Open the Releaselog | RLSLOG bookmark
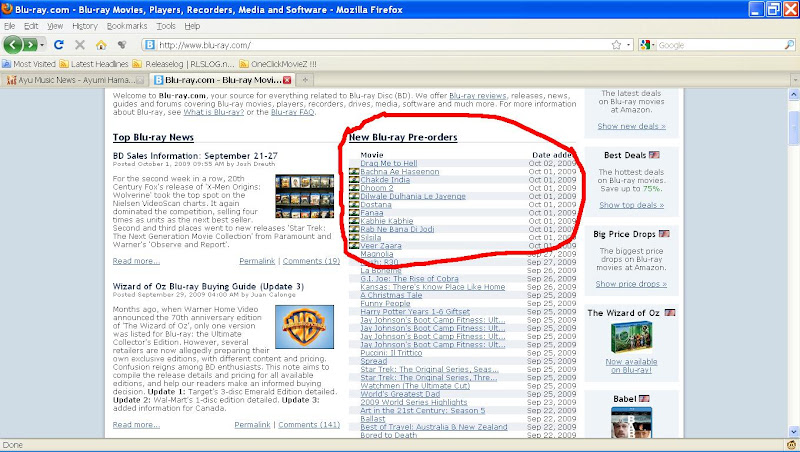 [184, 64]
